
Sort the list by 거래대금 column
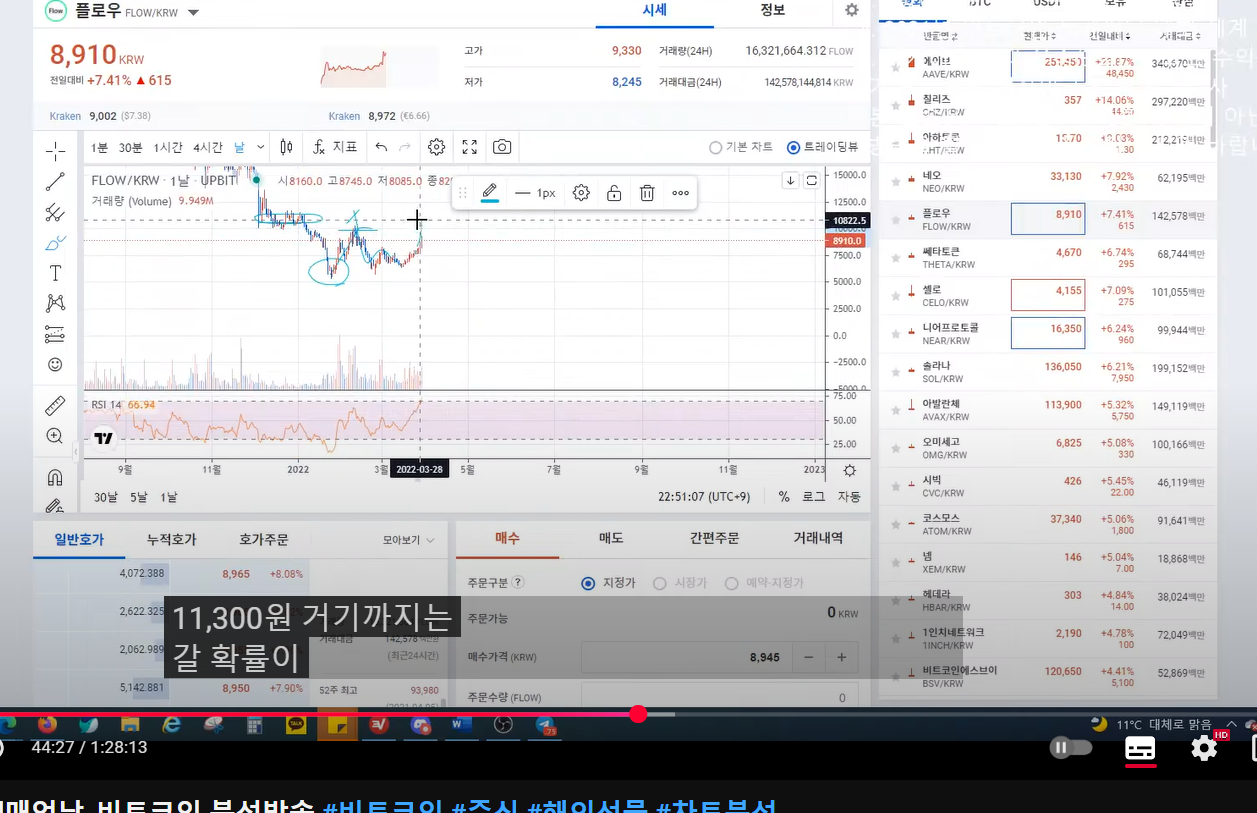1181,37
